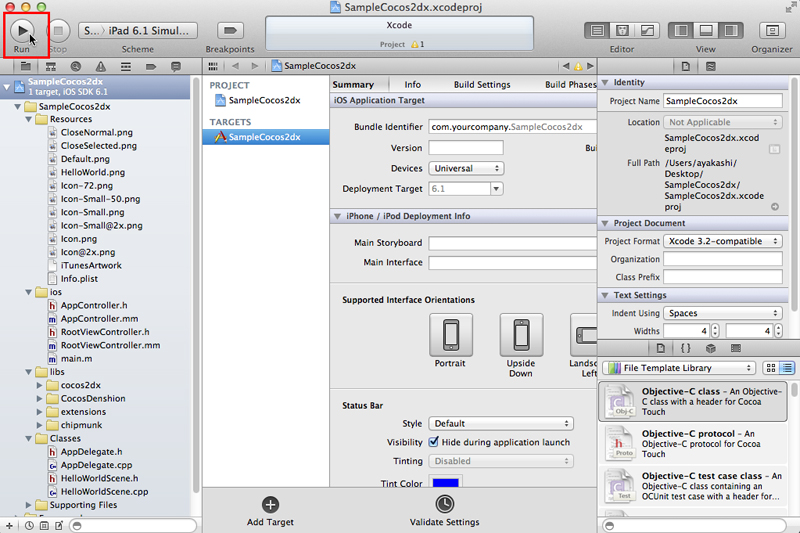Show the Breakpoint navigator
The image size is (800, 533).
click(151, 66)
